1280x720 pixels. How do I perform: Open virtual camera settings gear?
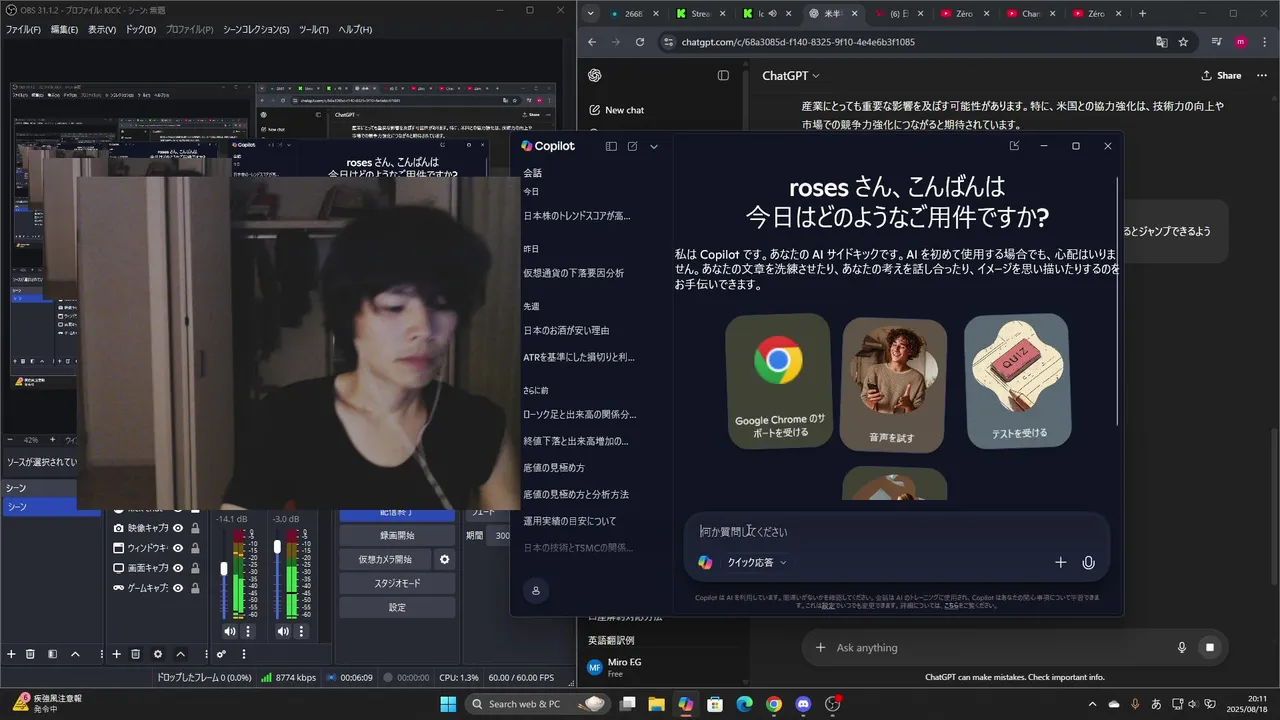(445, 559)
